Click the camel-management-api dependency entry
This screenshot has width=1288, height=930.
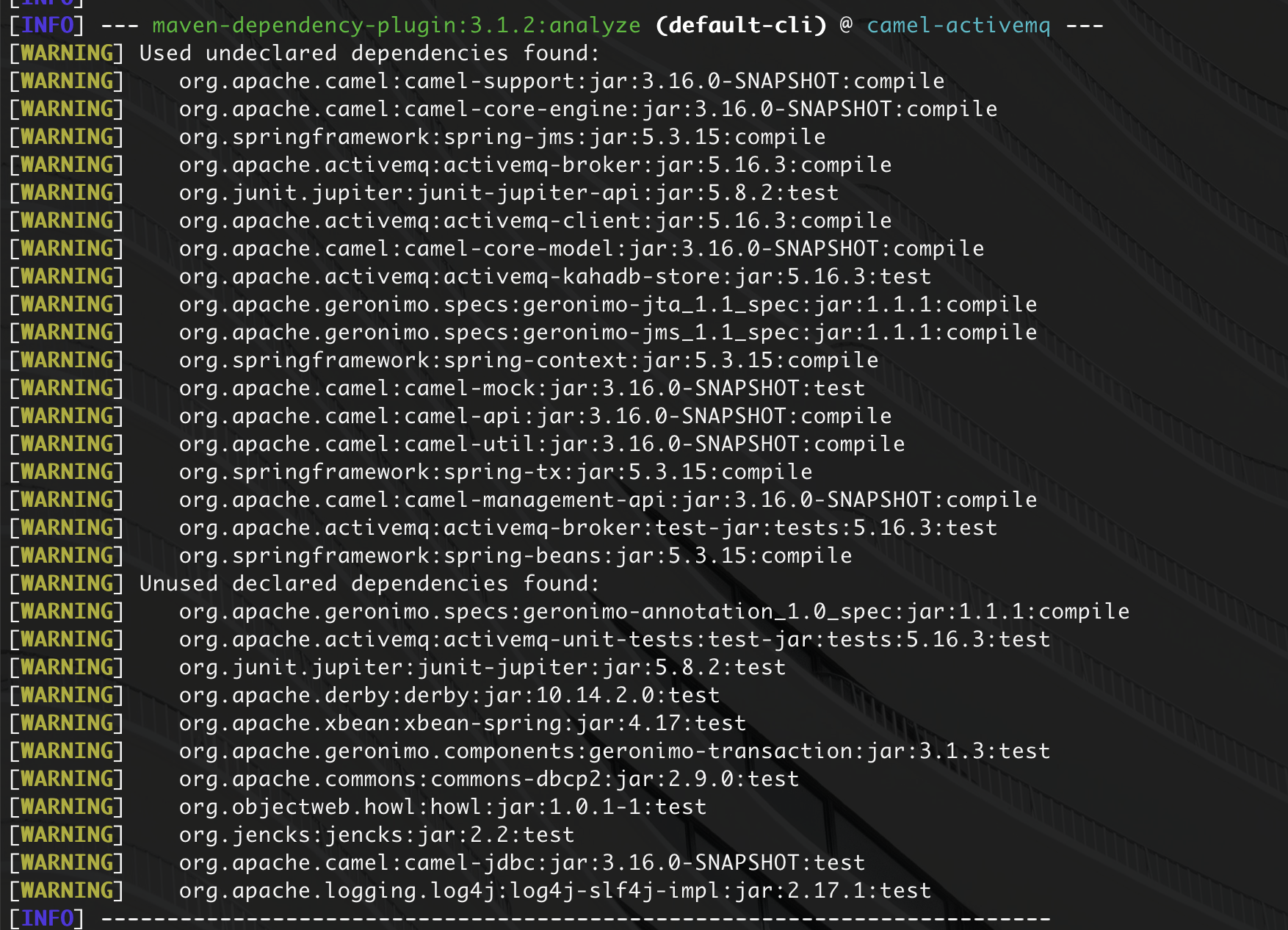(x=607, y=500)
